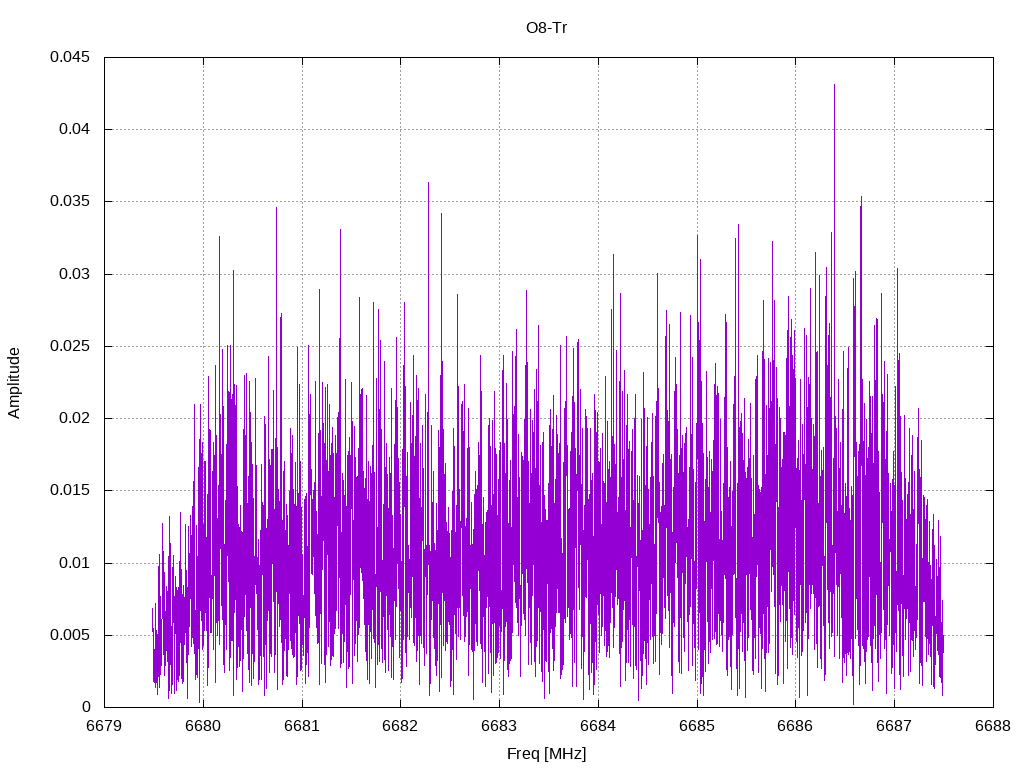Click the y-axis zero tick label

click(x=86, y=707)
